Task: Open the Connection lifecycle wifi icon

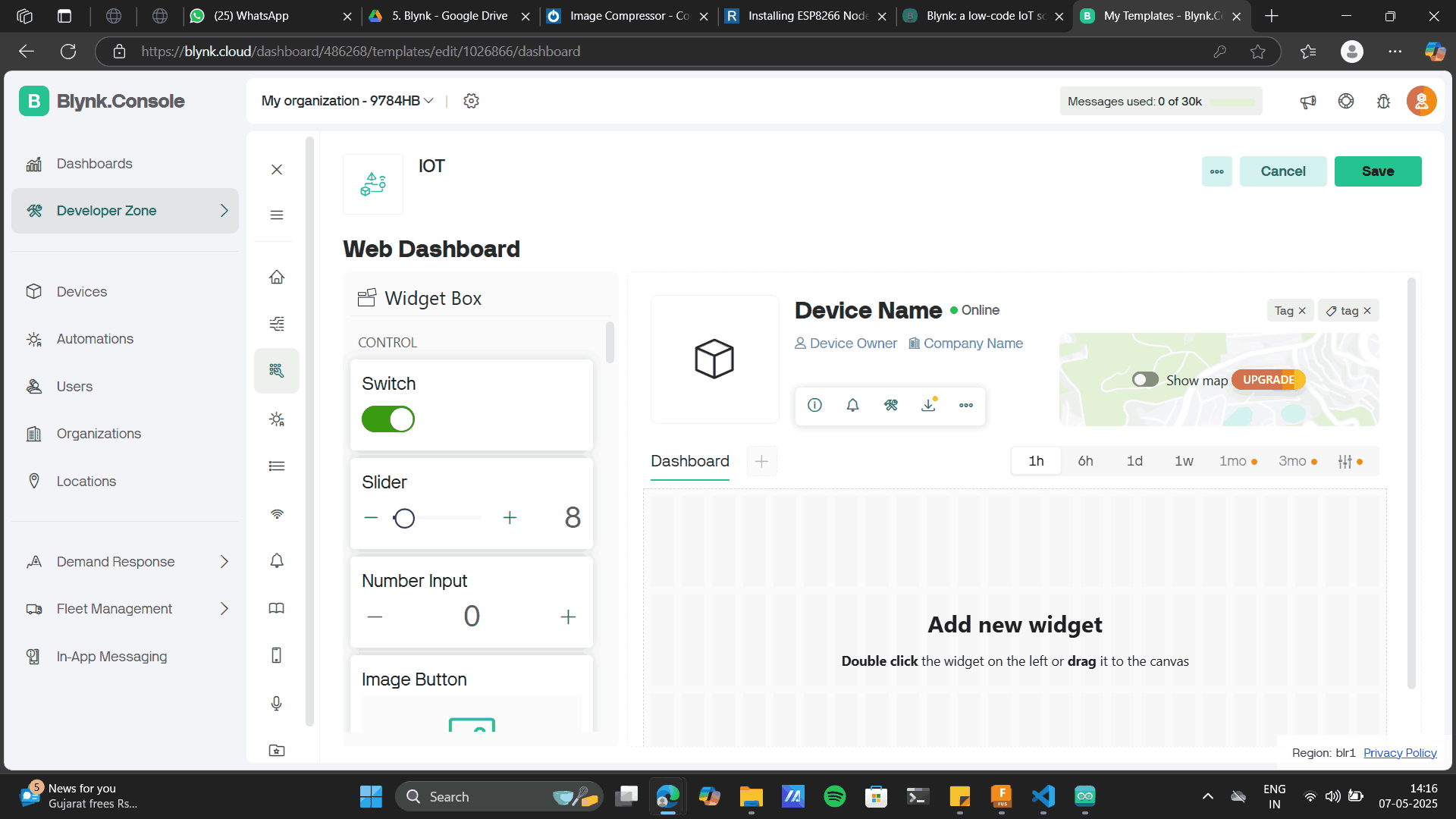Action: [277, 513]
